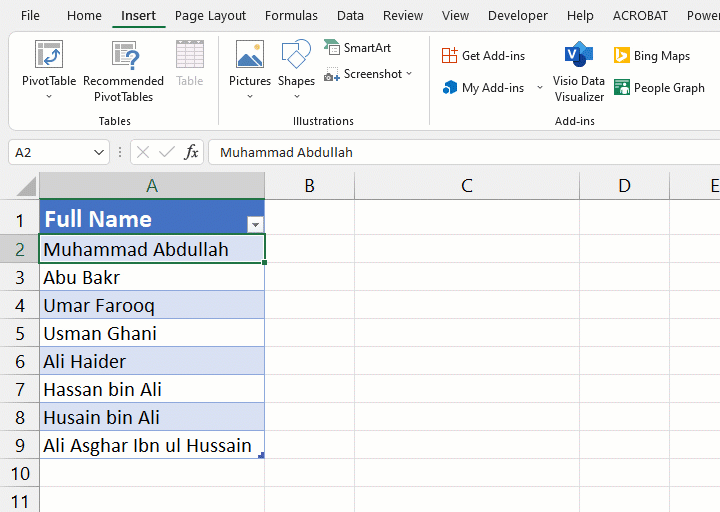The width and height of the screenshot is (720, 512).
Task: Expand the Screenshot dropdown arrow
Action: pyautogui.click(x=409, y=73)
